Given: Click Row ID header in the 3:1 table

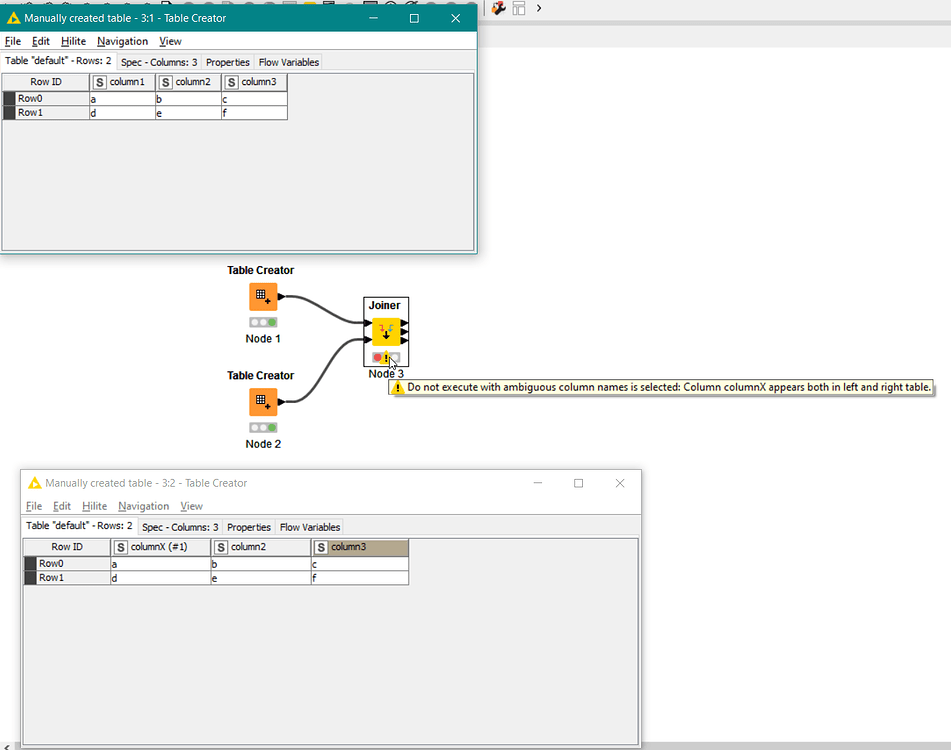Looking at the screenshot, I should [46, 82].
